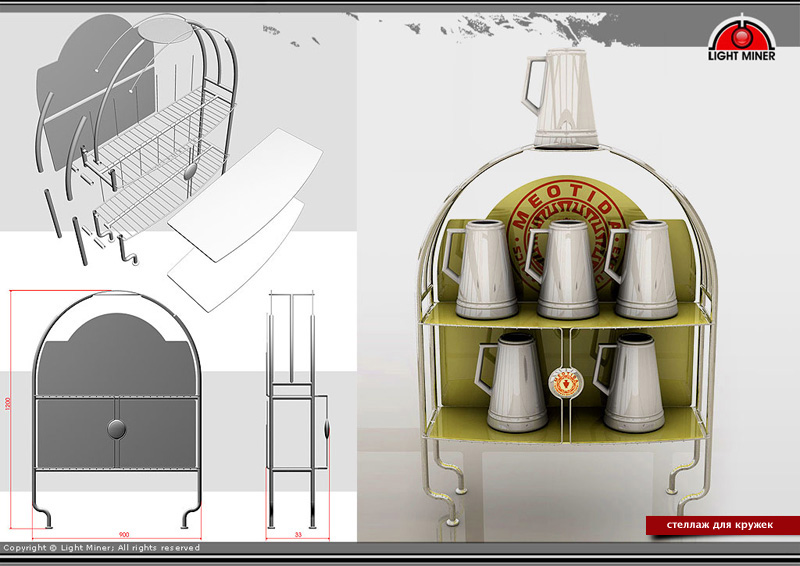Viewport: 800px width, 566px height.
Task: Click the round knob in the front elevation drawing
Action: (x=117, y=429)
